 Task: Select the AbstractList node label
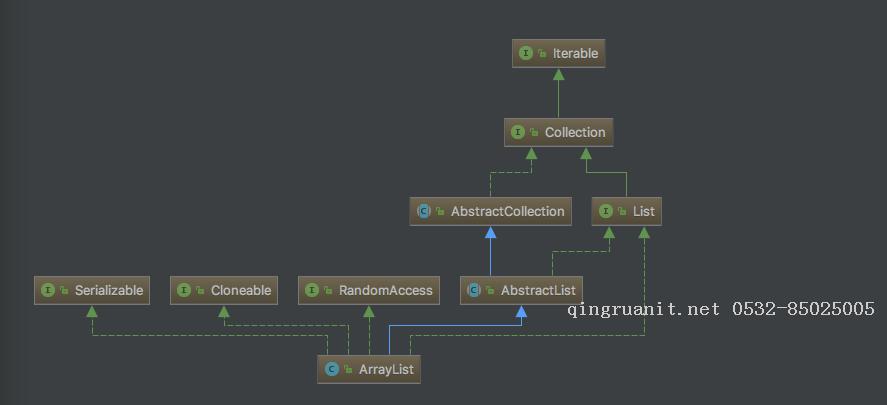coord(538,291)
